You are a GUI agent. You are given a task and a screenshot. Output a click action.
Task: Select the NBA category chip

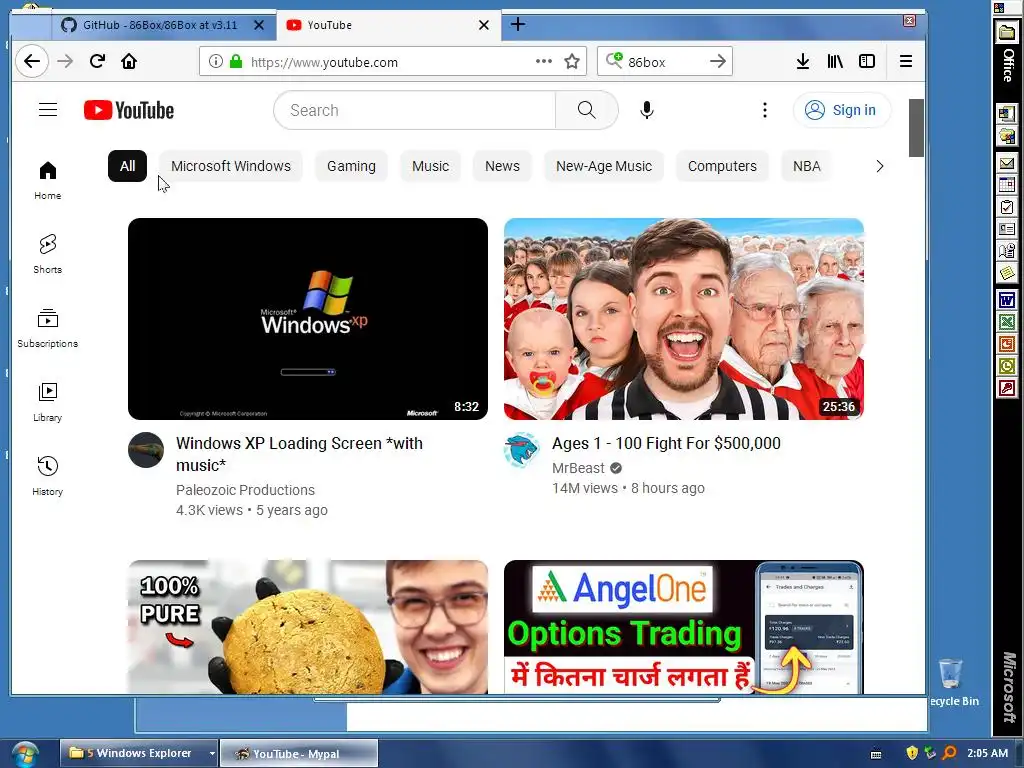tap(807, 166)
